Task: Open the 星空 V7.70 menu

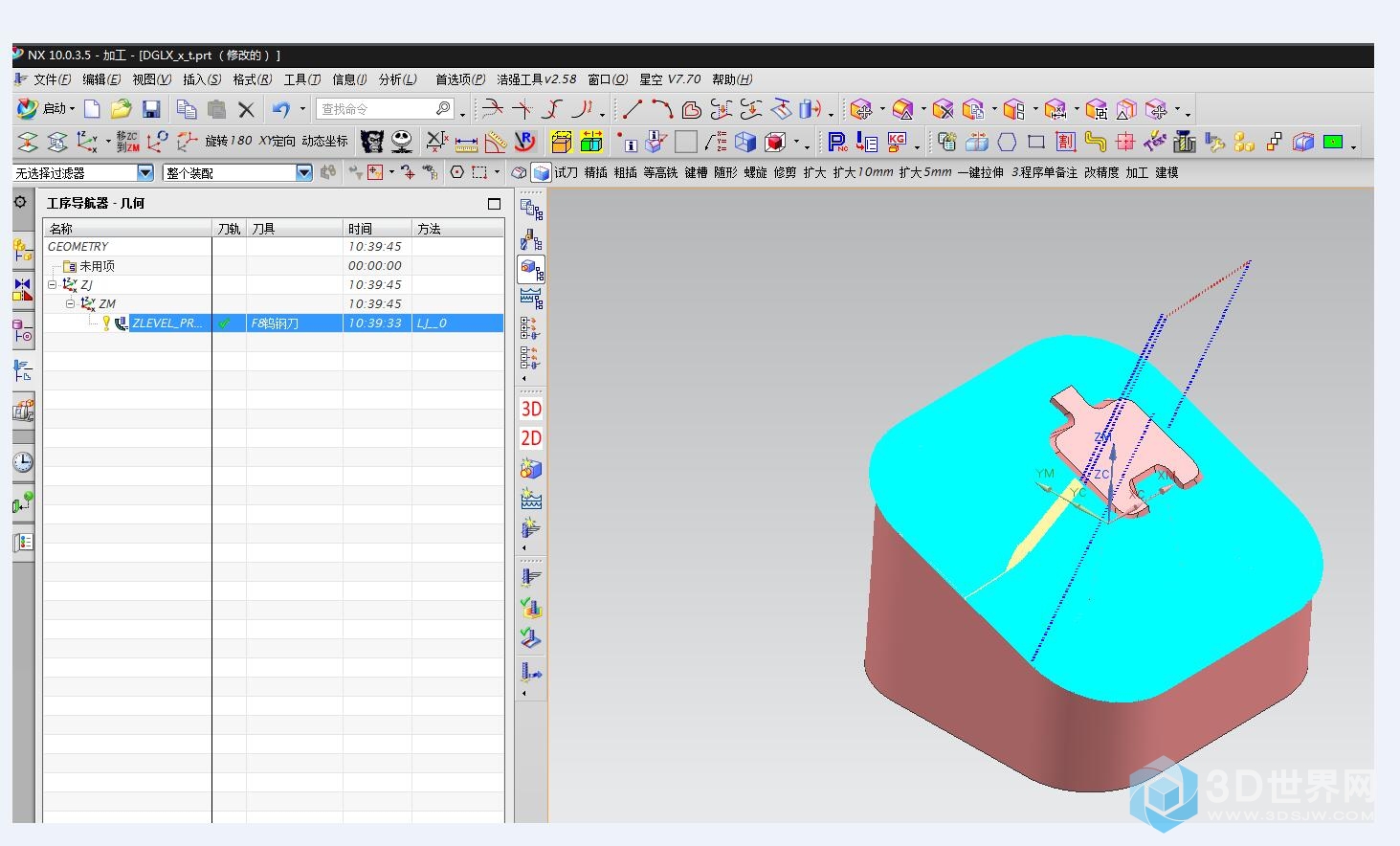Action: 670,79
